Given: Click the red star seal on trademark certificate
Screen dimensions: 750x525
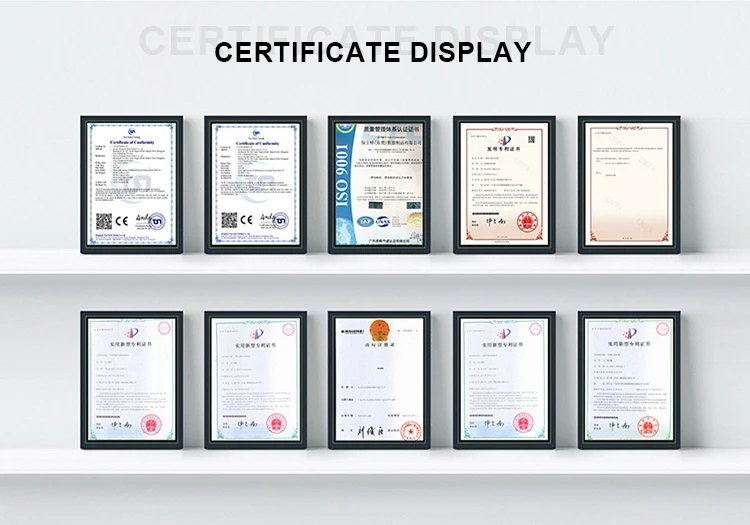Looking at the screenshot, I should 410,431.
